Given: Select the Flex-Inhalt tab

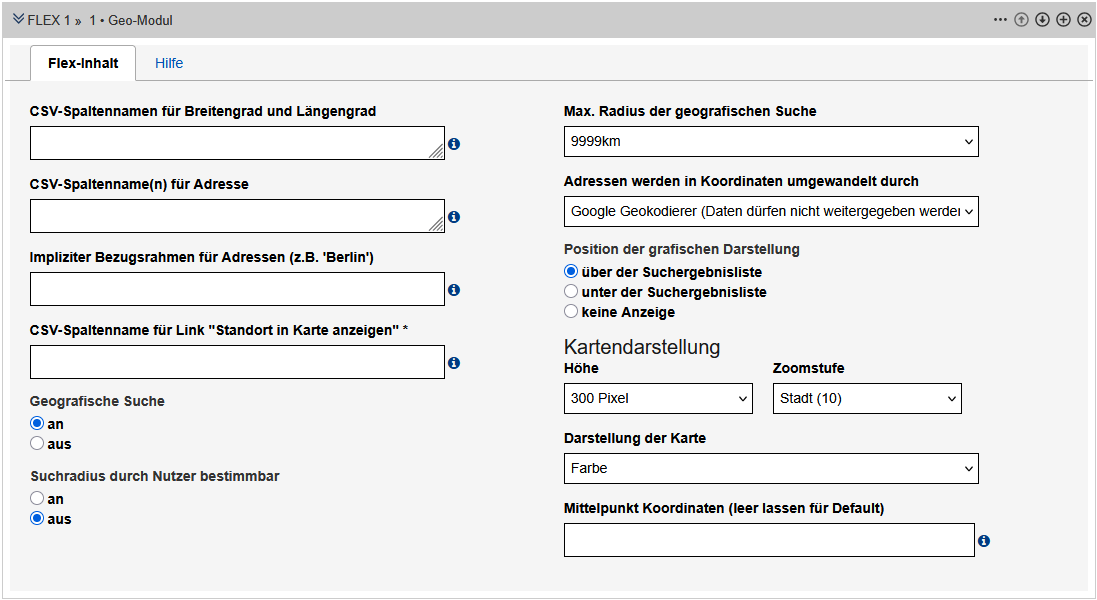Looking at the screenshot, I should point(82,63).
